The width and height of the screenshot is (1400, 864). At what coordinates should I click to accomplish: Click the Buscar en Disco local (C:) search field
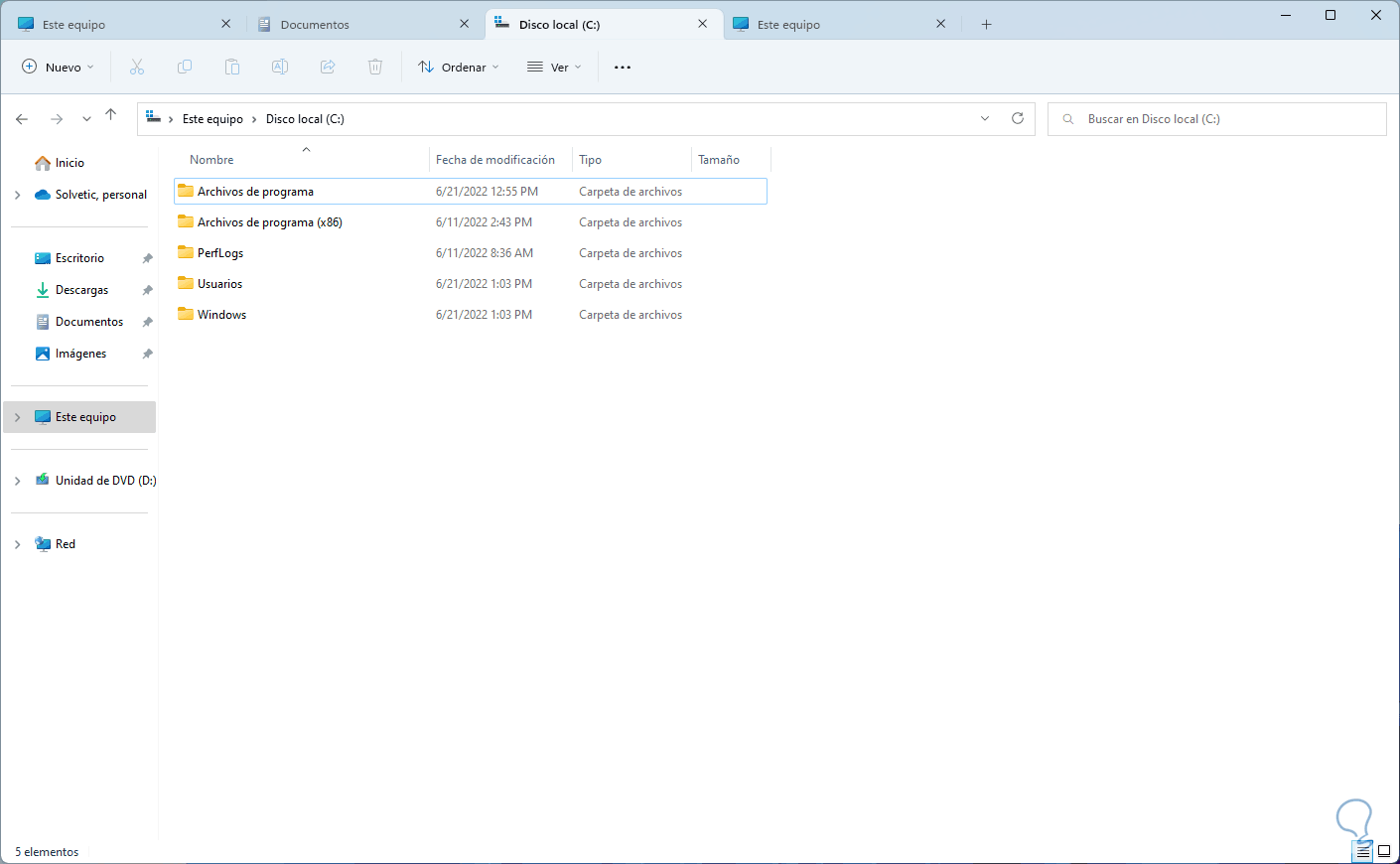click(x=1217, y=119)
